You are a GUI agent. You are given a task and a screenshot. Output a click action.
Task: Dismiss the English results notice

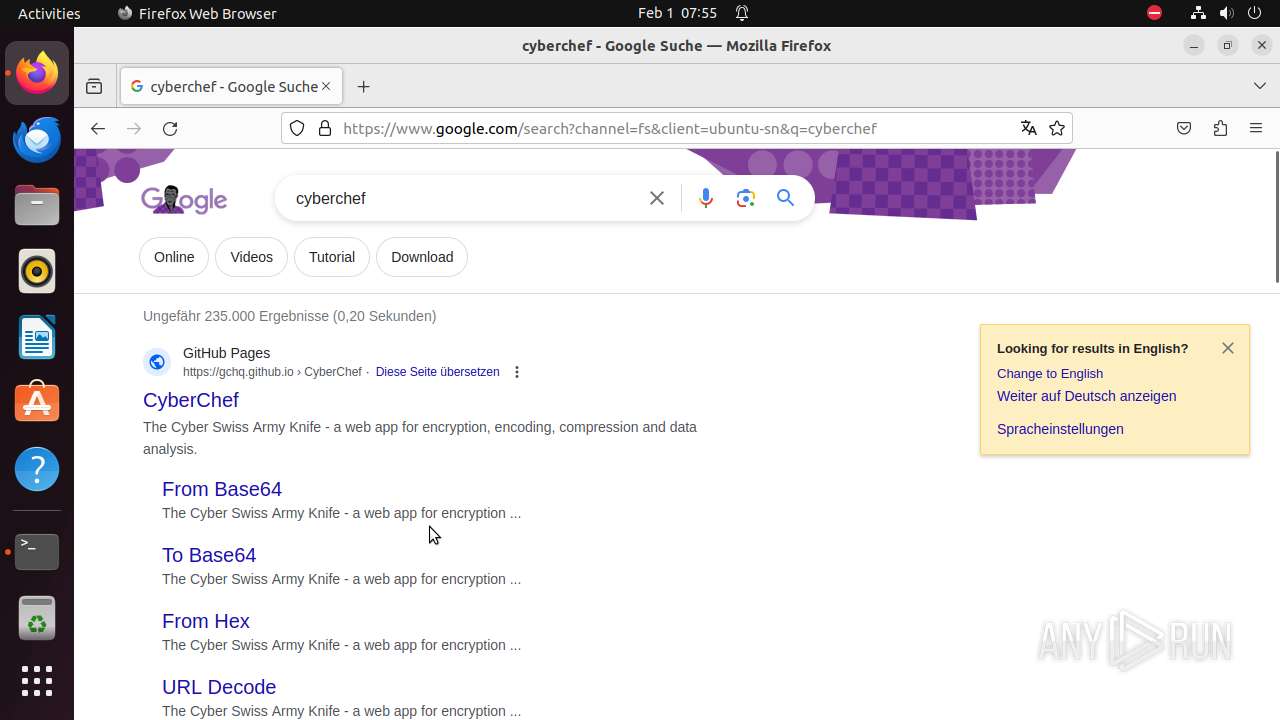[x=1228, y=348]
